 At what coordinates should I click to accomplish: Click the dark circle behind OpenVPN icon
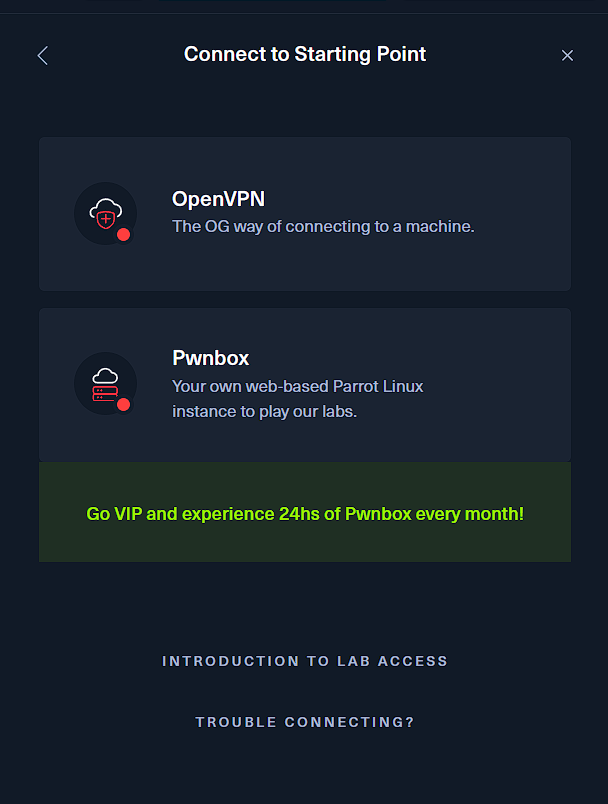(x=86, y=198)
